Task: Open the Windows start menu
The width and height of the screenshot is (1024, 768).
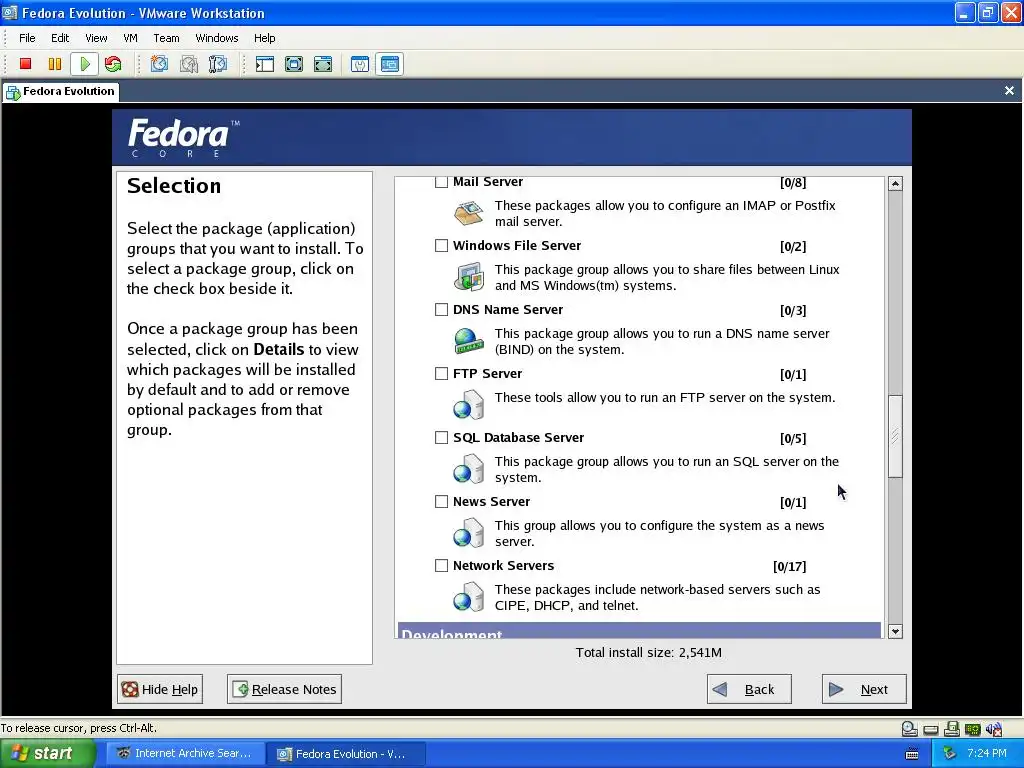Action: [46, 754]
